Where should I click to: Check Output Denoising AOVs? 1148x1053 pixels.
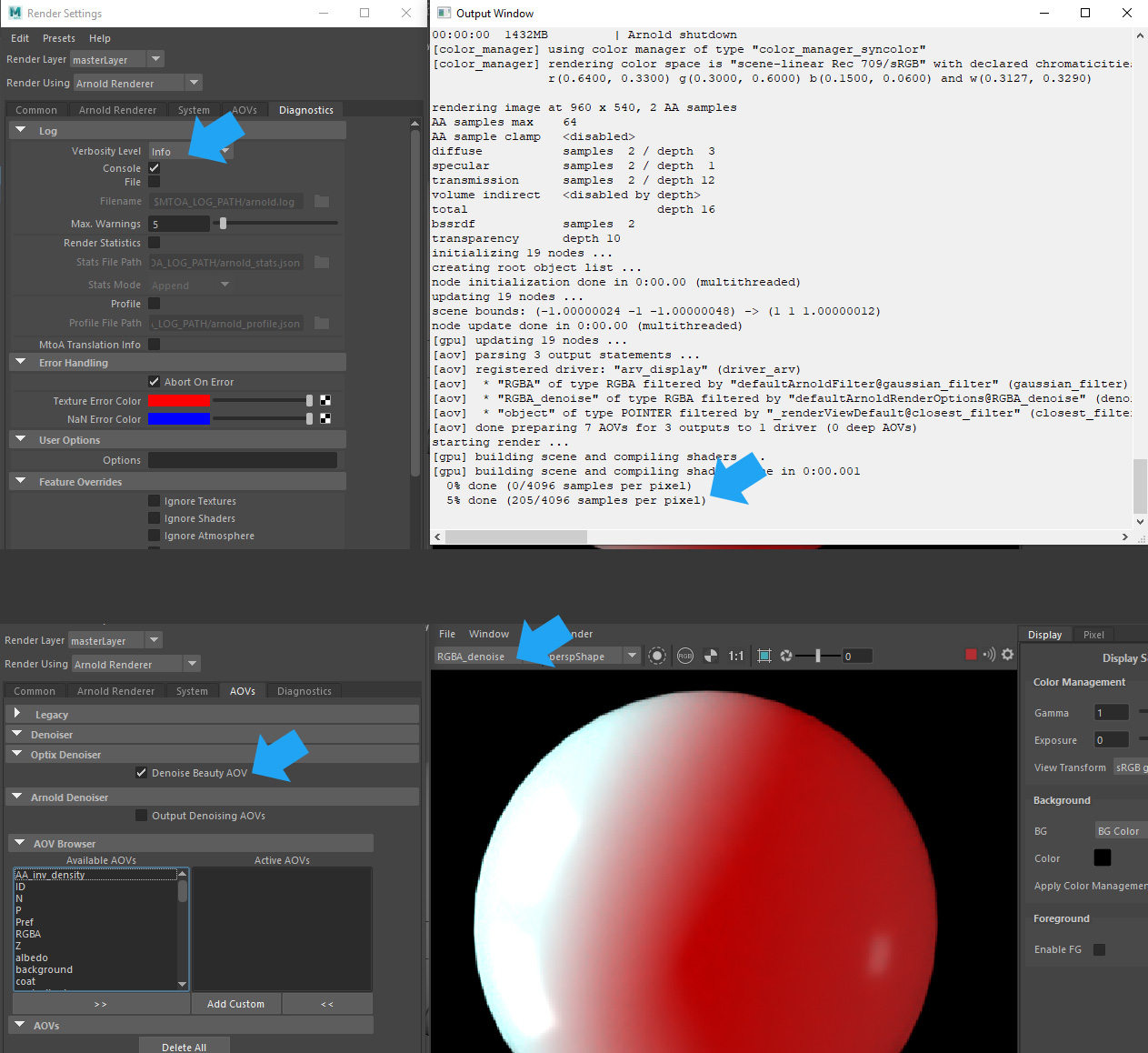[141, 816]
